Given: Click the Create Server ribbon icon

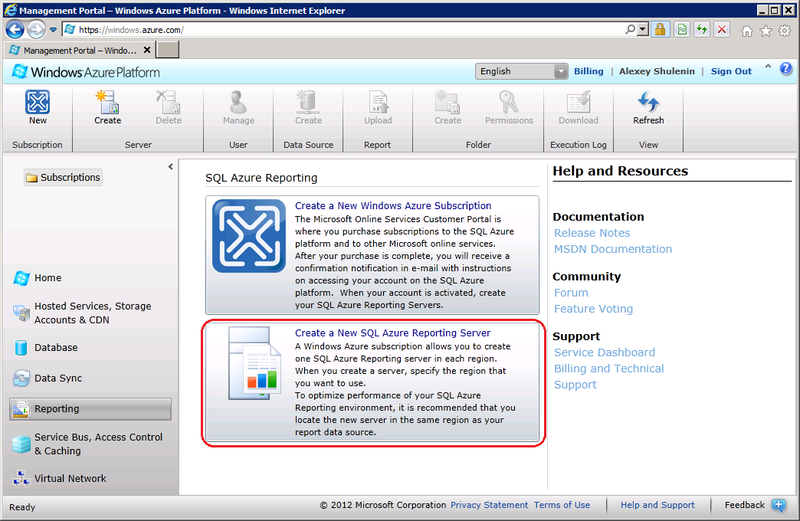Looking at the screenshot, I should [108, 102].
